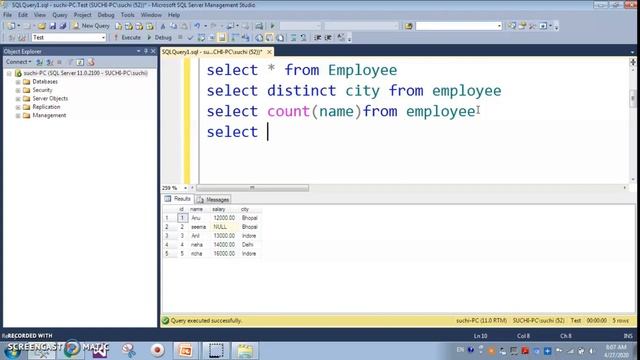Switch to the Results tab
Image resolution: width=640 pixels, height=360 pixels.
178,199
